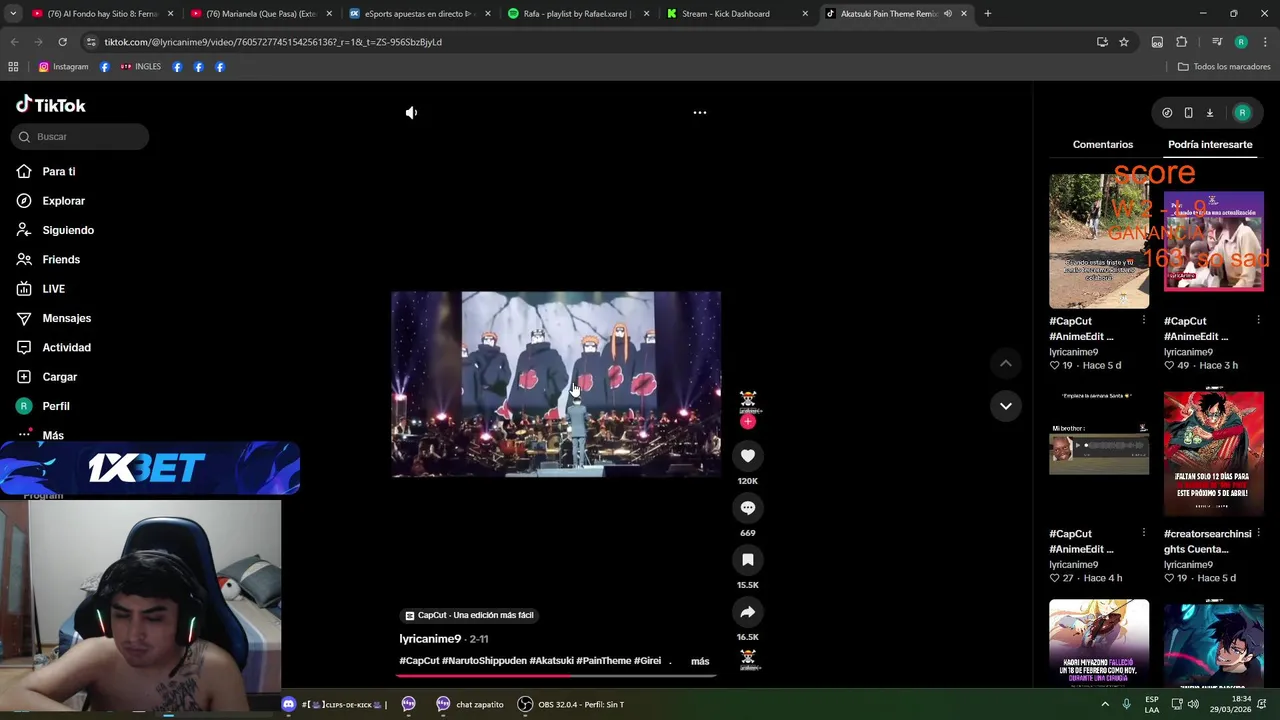Open OBS 32.0.4 in taskbar

(x=571, y=704)
